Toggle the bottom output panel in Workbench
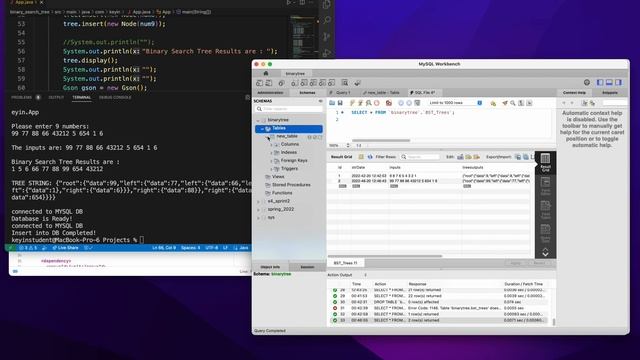640x360 pixels. pos(609,82)
